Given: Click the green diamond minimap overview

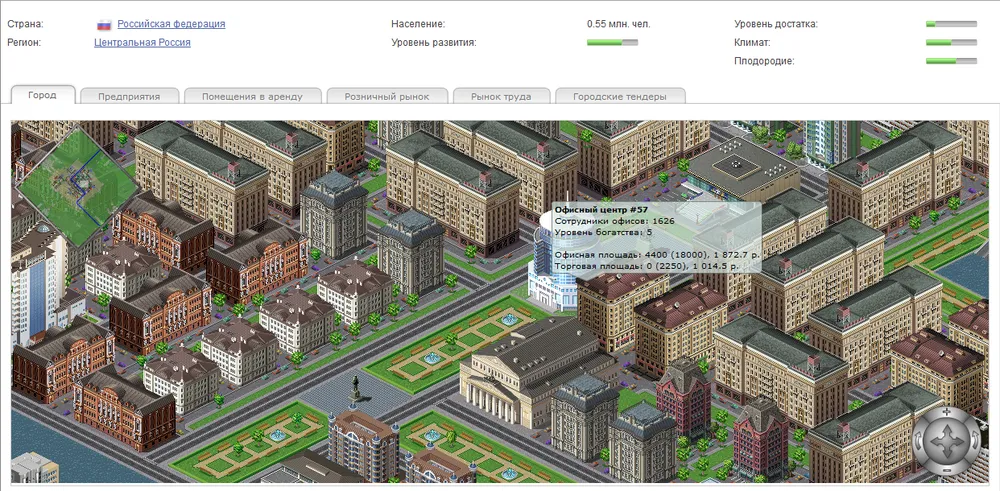Looking at the screenshot, I should [x=75, y=180].
